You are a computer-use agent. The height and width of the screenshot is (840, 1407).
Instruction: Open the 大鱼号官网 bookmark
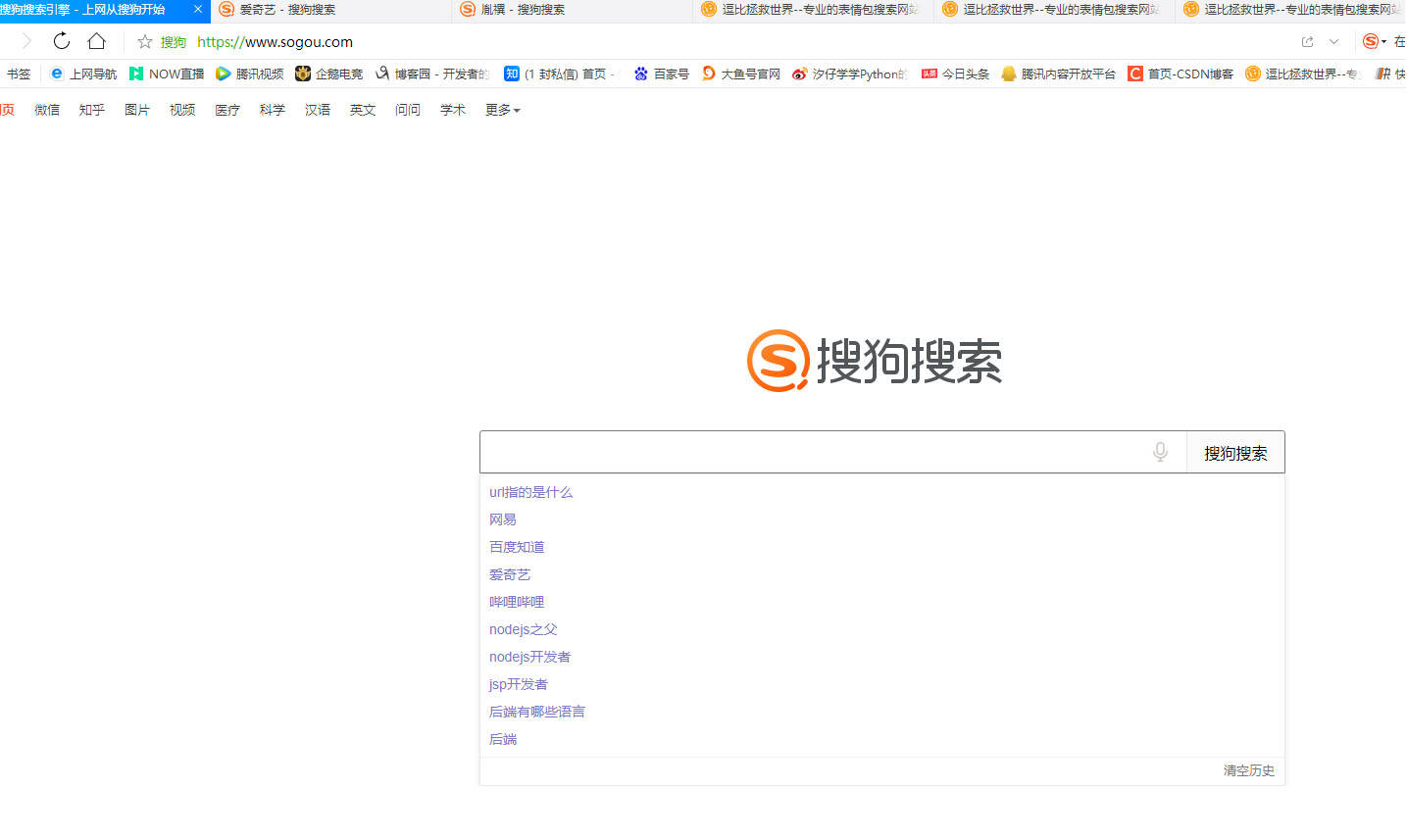point(741,74)
